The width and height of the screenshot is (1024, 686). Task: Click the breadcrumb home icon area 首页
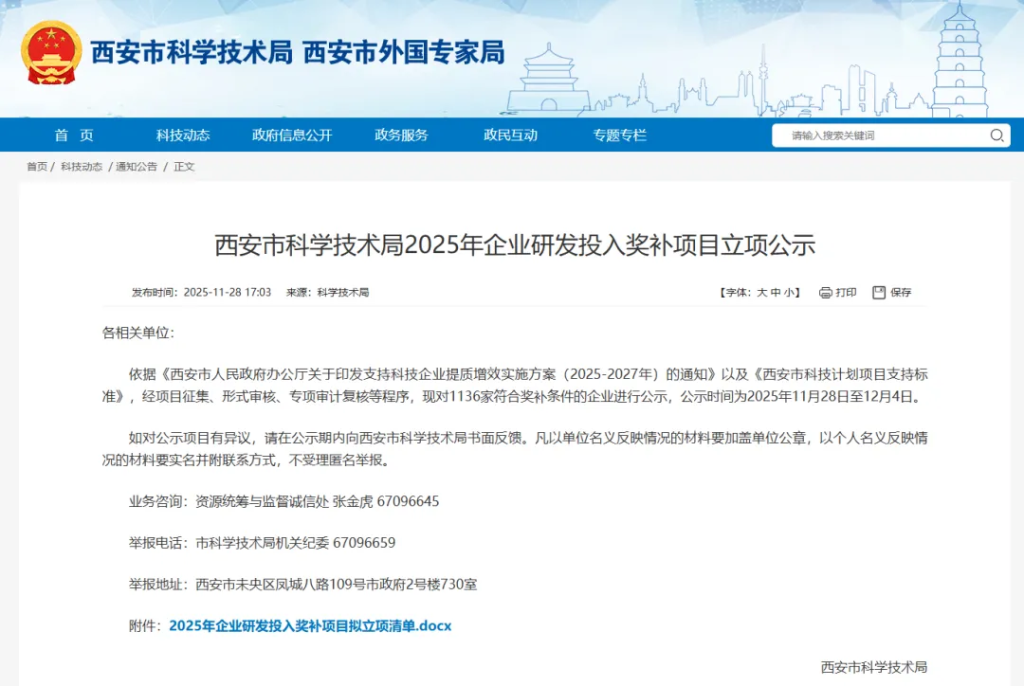coord(37,166)
